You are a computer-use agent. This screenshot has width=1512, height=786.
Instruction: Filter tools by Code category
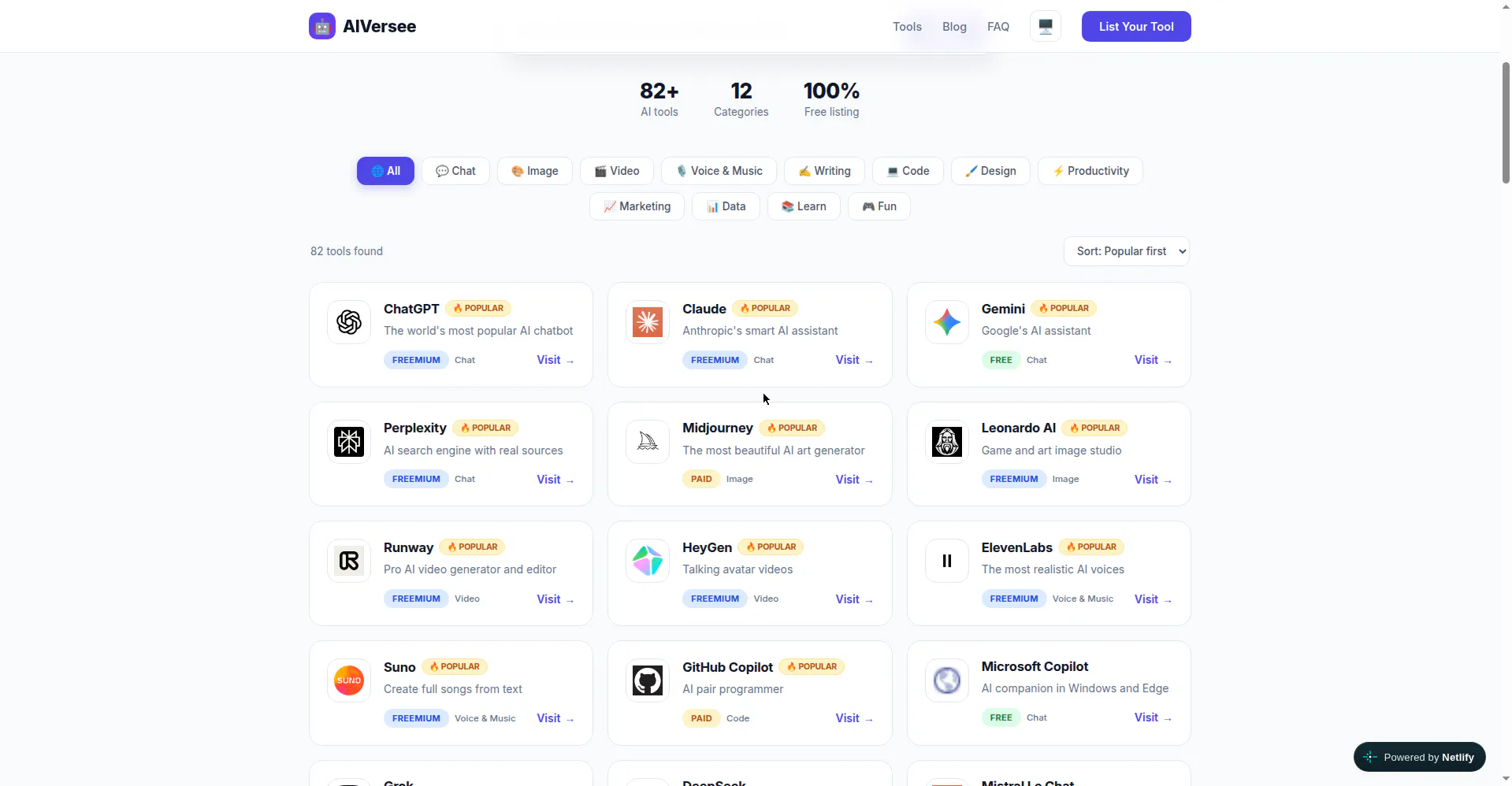point(908,171)
